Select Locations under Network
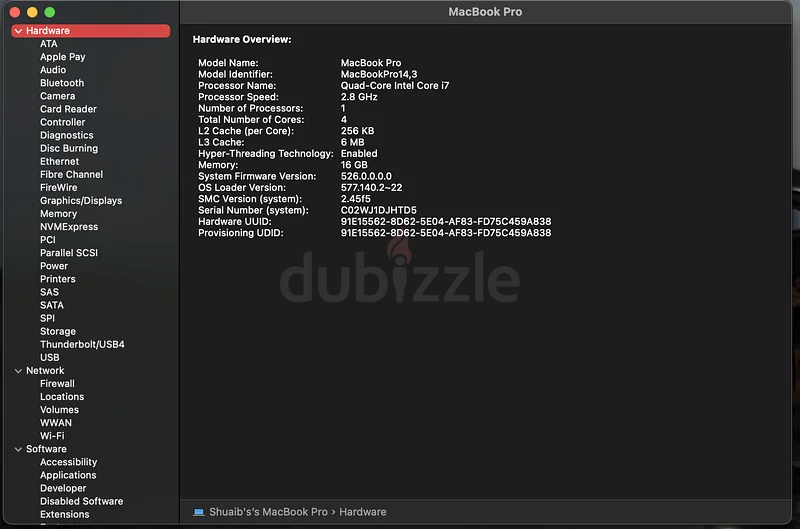The width and height of the screenshot is (800, 529). point(62,397)
